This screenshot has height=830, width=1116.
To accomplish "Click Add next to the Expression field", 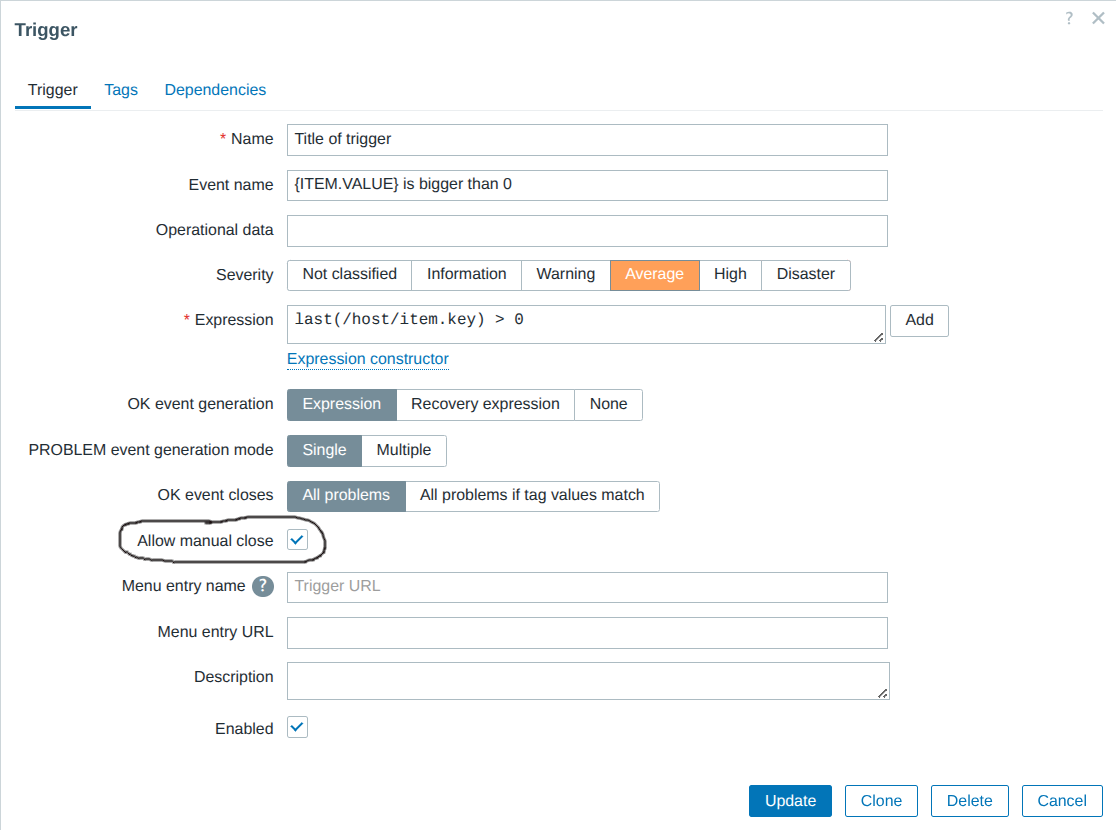I will click(918, 320).
